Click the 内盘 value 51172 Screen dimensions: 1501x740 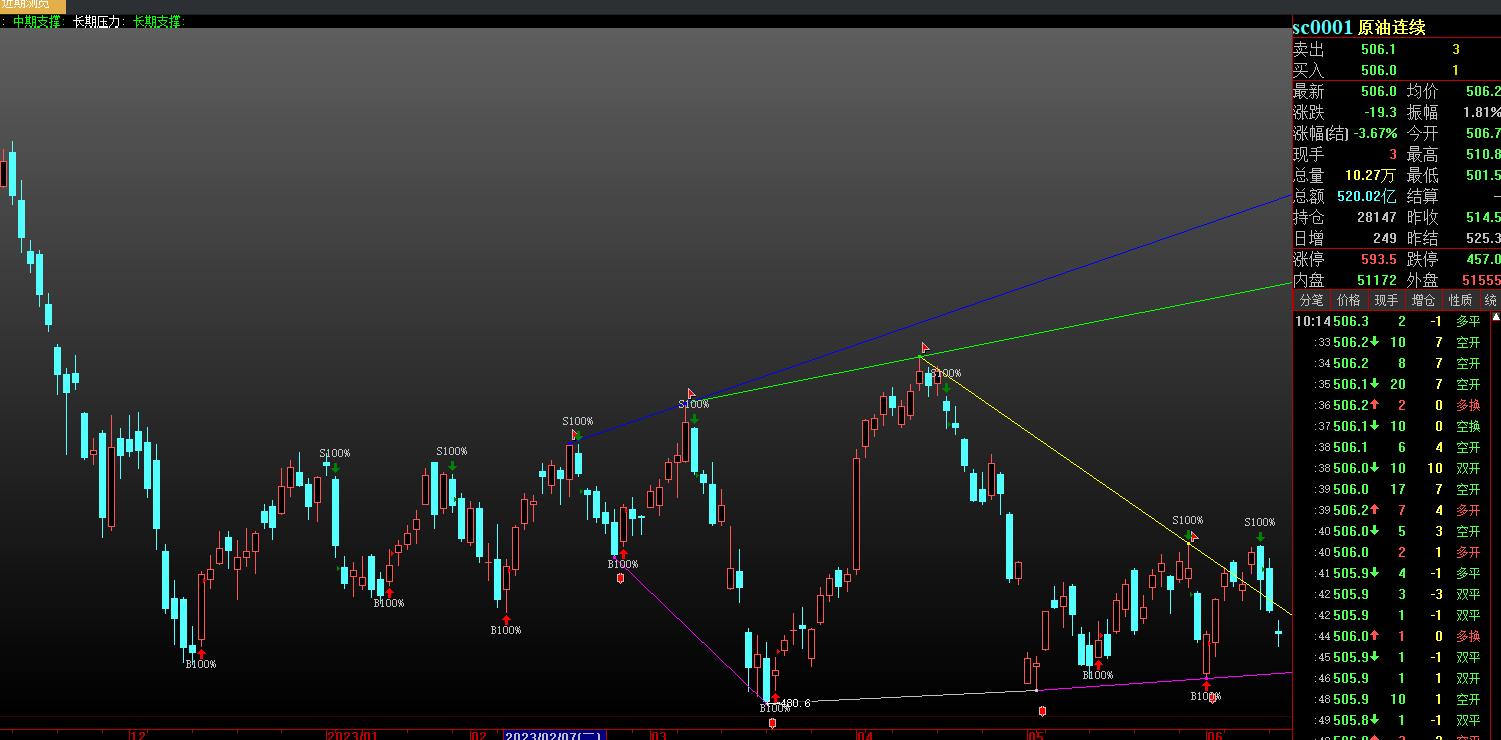click(1376, 281)
